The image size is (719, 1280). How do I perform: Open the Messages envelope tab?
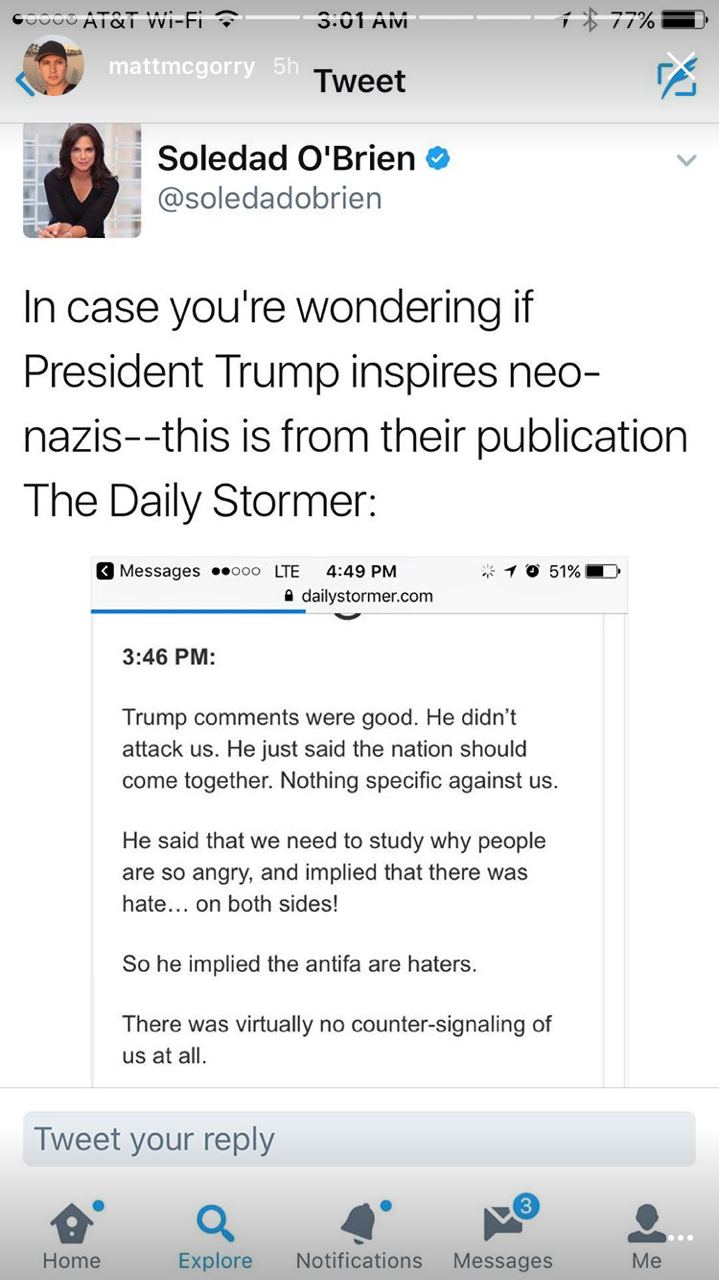click(x=503, y=1234)
